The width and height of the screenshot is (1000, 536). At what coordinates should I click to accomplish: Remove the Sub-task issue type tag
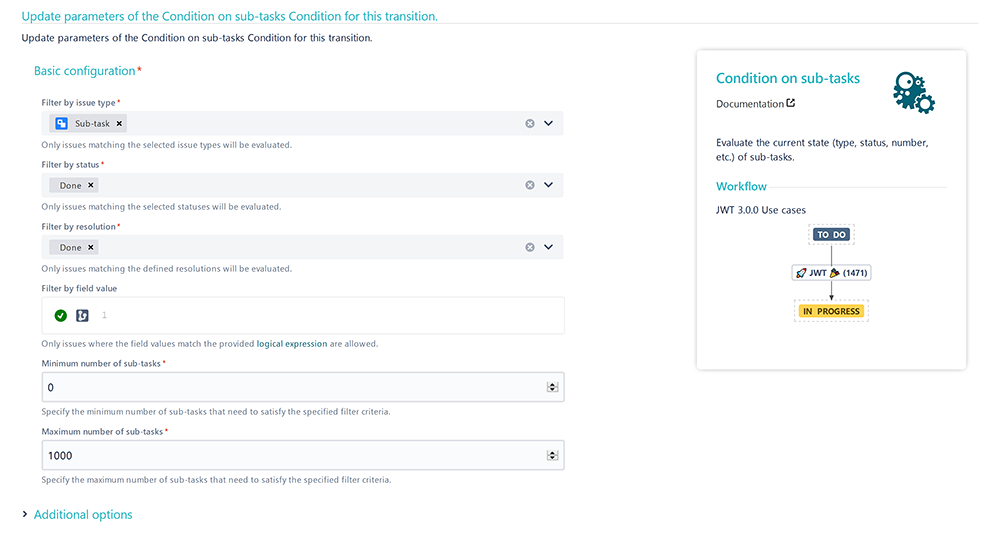(119, 123)
